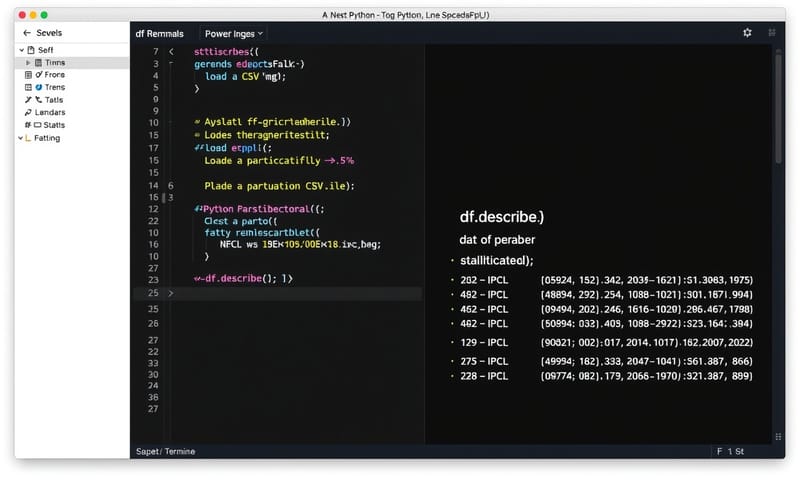
Task: Collapse the Seff tree node
Action: pyautogui.click(x=21, y=49)
